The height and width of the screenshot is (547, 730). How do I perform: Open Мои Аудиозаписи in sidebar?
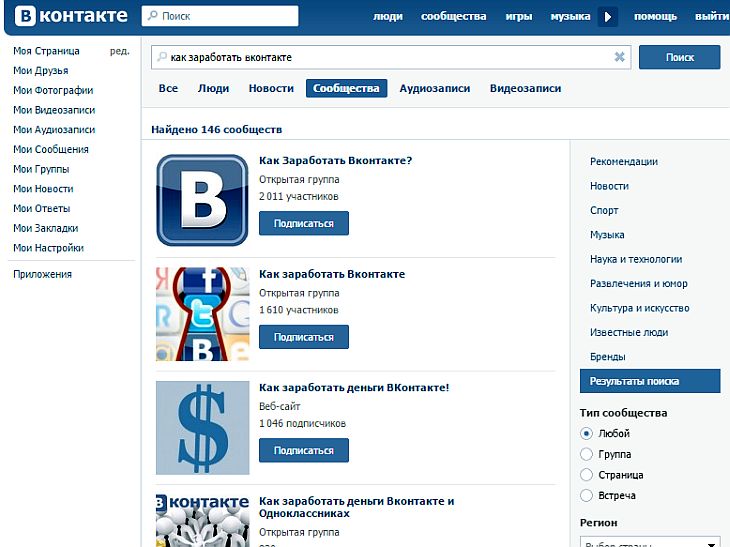pyautogui.click(x=54, y=129)
